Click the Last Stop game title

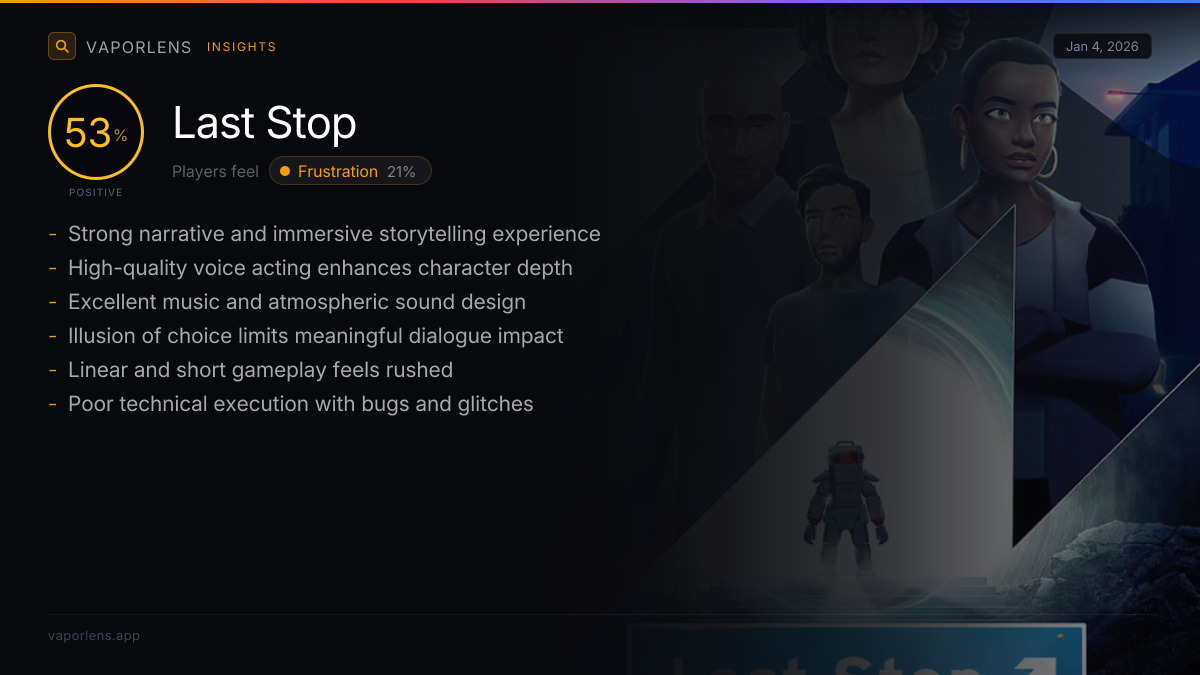pos(265,123)
